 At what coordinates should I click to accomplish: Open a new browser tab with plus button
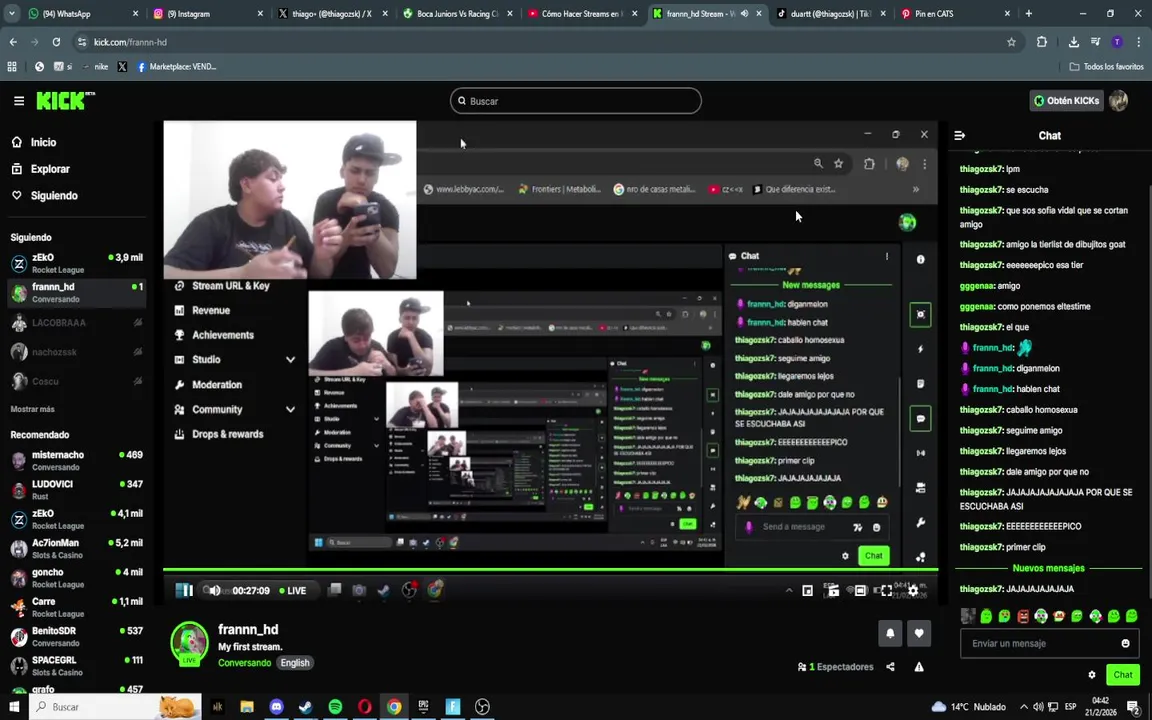[1029, 13]
